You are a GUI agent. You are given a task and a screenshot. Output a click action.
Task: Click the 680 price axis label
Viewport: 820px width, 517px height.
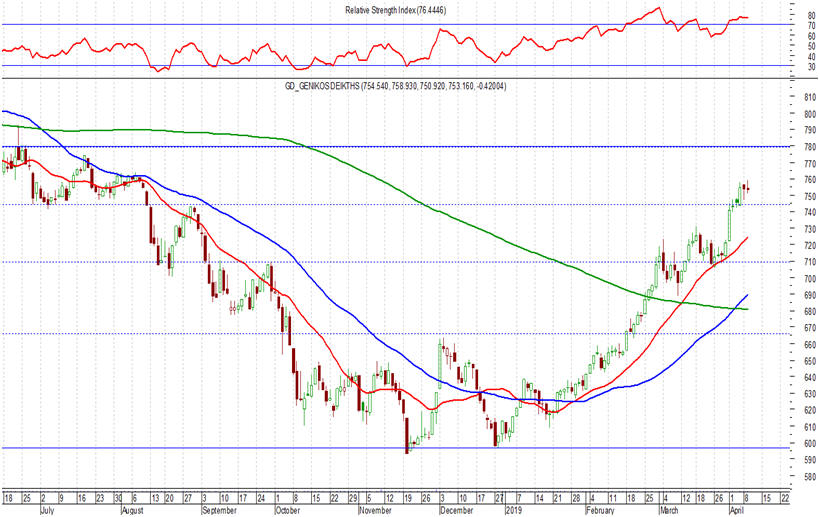tap(810, 312)
